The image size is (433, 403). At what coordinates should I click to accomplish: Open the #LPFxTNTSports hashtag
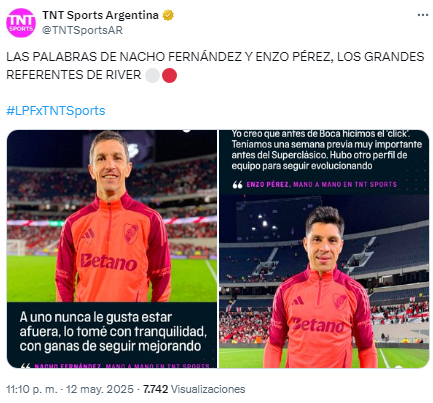pos(56,111)
